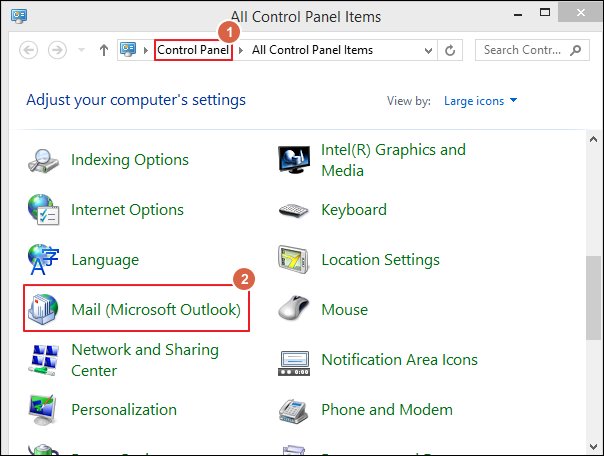Select the Control Panel breadcrumb

coord(193,50)
